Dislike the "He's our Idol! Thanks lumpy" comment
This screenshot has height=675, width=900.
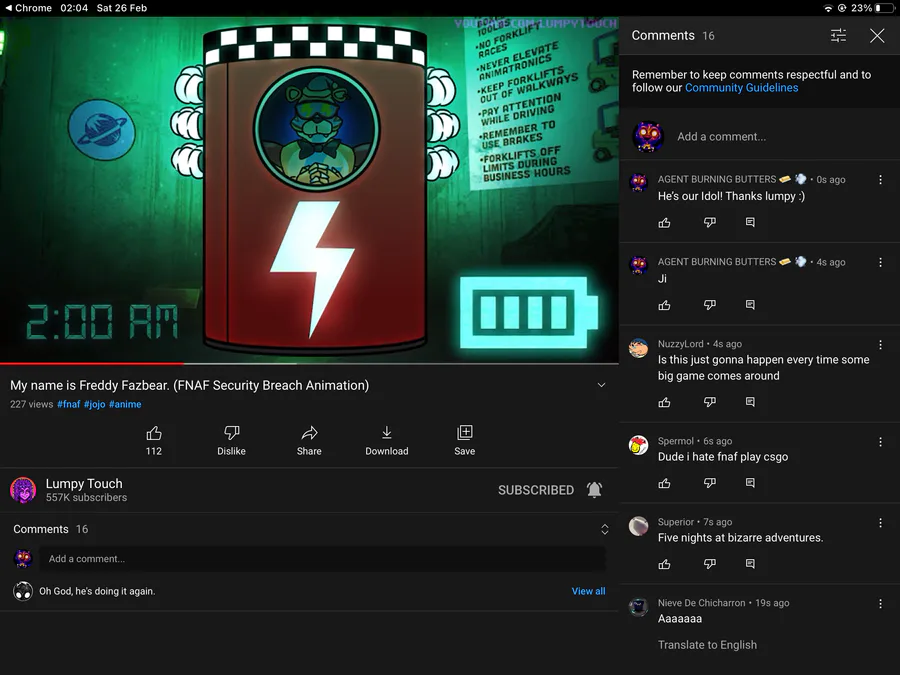pyautogui.click(x=710, y=223)
